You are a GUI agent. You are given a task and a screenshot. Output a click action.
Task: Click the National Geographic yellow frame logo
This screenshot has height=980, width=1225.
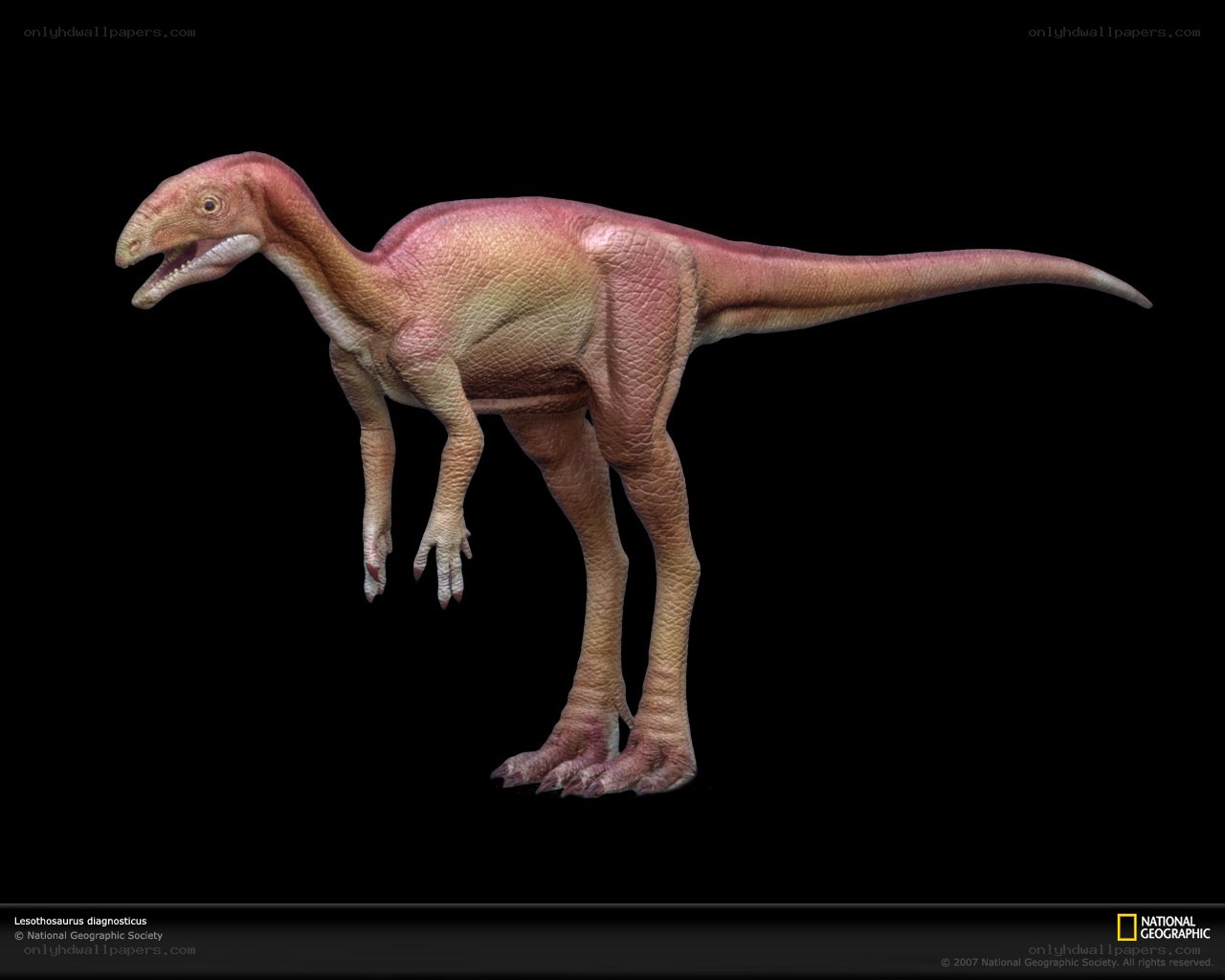click(1126, 928)
